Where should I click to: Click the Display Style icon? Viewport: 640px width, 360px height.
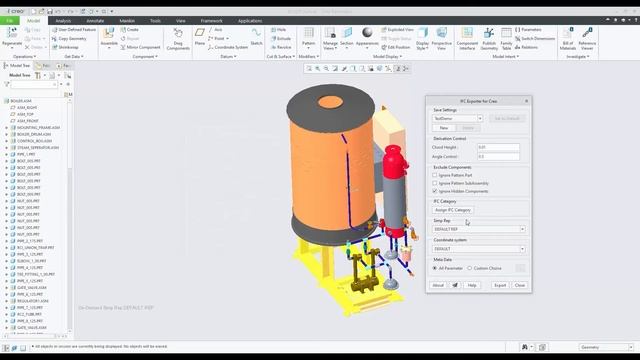[x=422, y=33]
